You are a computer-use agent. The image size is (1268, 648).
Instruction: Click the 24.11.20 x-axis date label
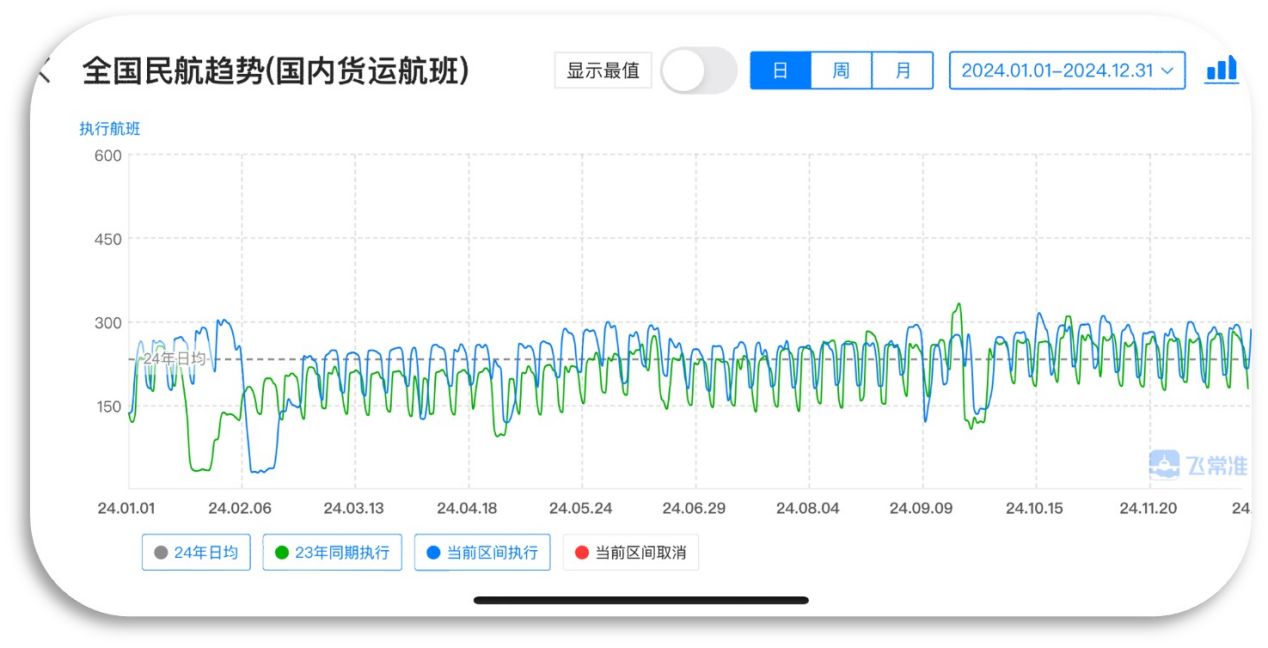[1148, 508]
